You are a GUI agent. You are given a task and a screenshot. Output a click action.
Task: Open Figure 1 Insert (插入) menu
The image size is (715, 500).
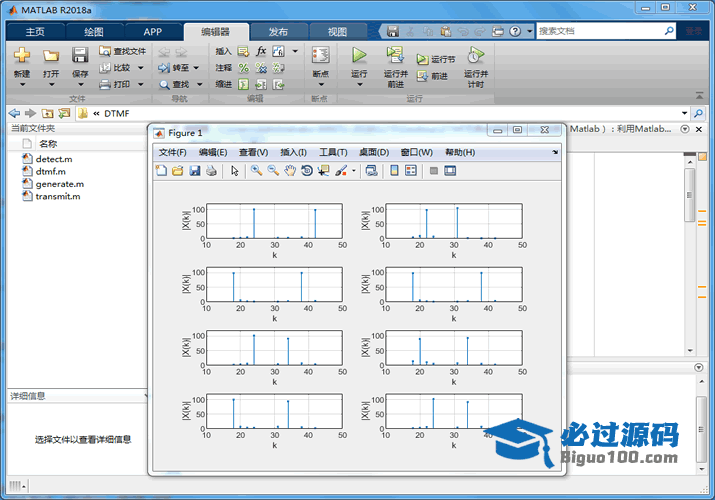[x=293, y=152]
